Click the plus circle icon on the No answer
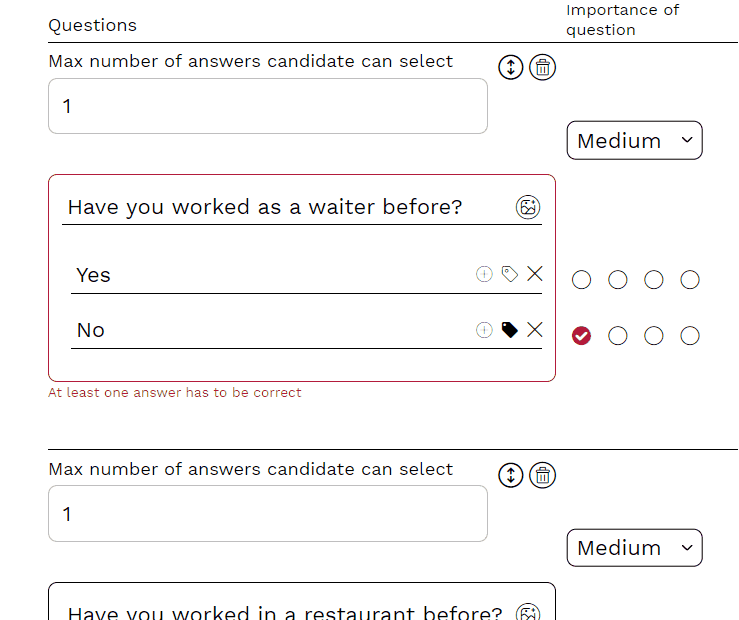The width and height of the screenshot is (739, 620). pos(484,330)
